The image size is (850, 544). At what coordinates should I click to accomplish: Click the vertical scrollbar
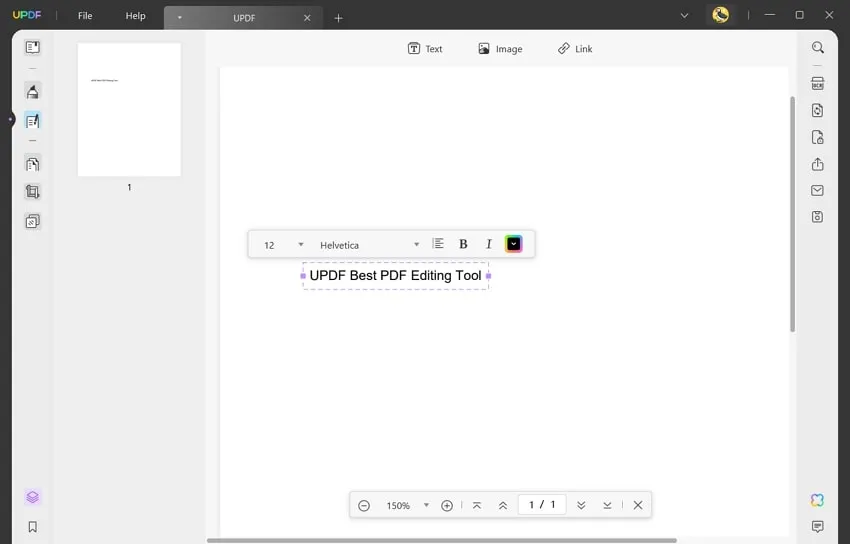pyautogui.click(x=793, y=214)
